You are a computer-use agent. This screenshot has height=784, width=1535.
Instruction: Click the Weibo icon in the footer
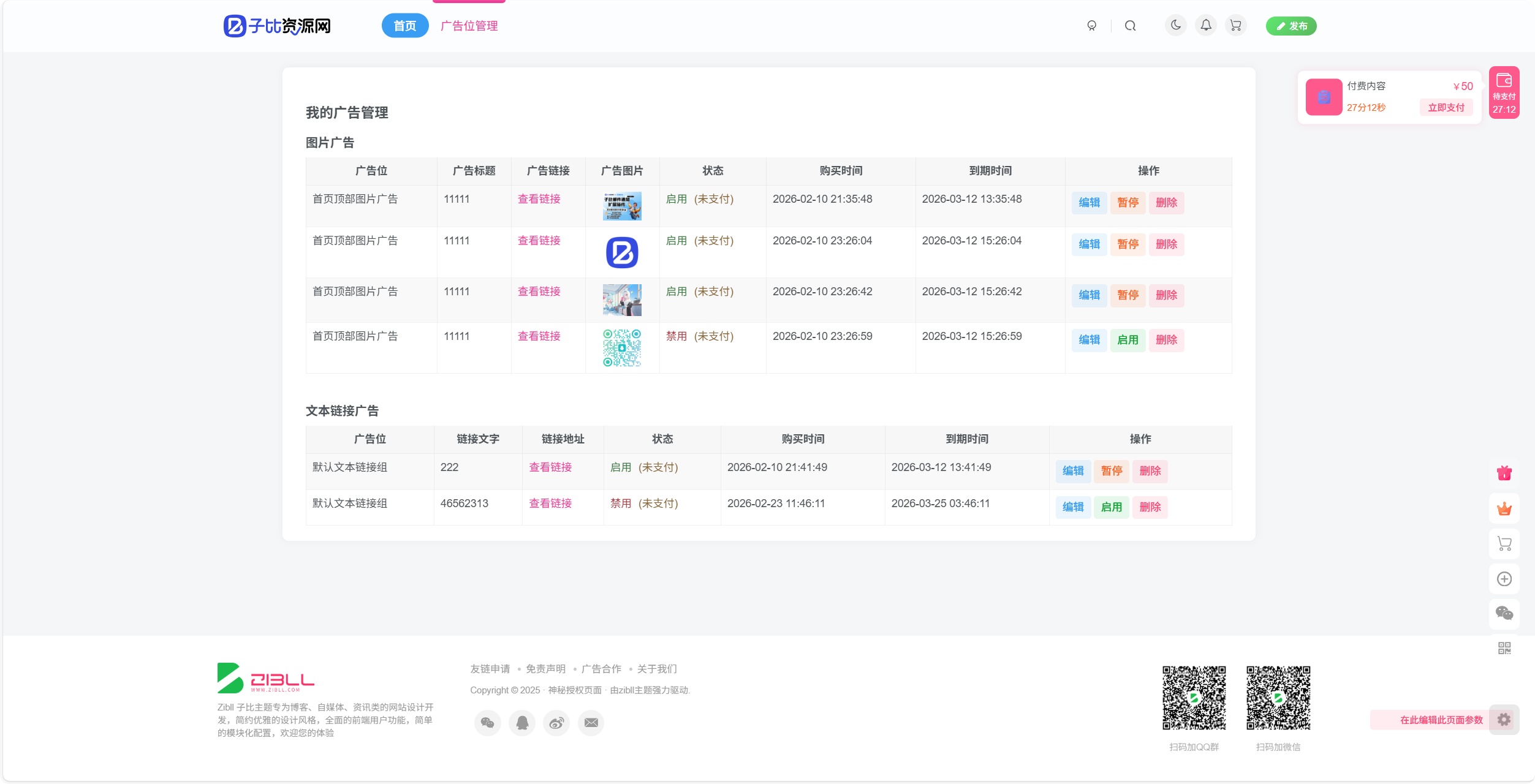[x=556, y=723]
